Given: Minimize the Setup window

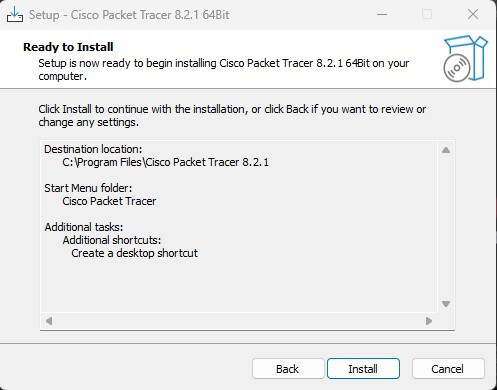Looking at the screenshot, I should tap(382, 15).
